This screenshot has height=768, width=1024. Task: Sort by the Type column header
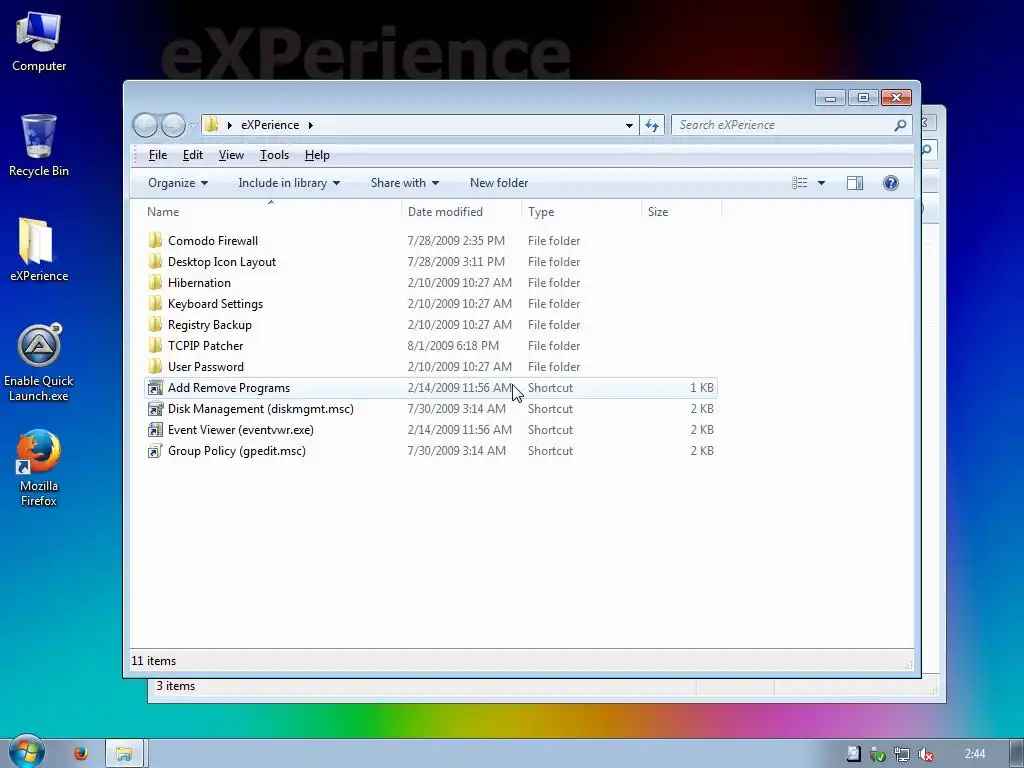(x=581, y=212)
